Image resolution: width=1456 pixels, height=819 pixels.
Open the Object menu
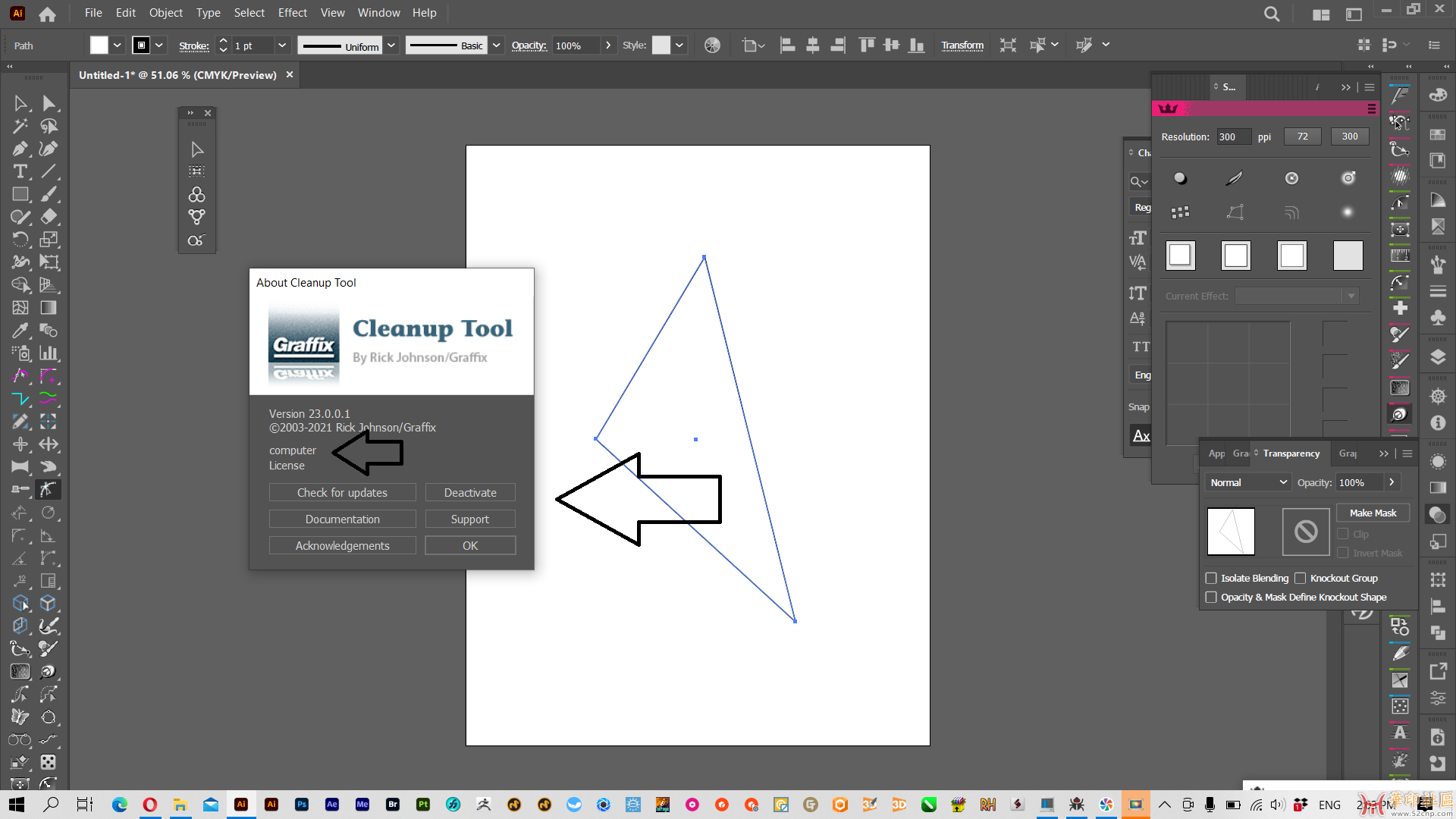click(165, 13)
